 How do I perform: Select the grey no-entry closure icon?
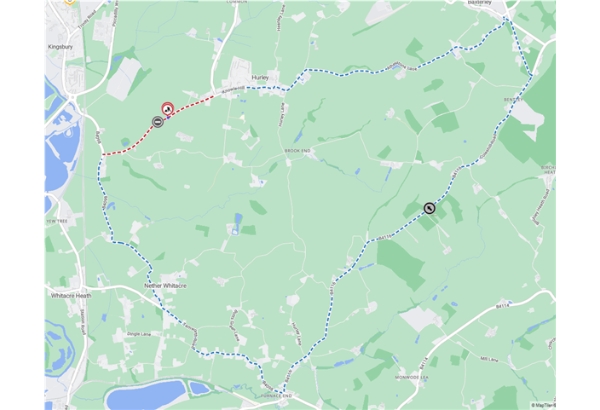click(158, 122)
